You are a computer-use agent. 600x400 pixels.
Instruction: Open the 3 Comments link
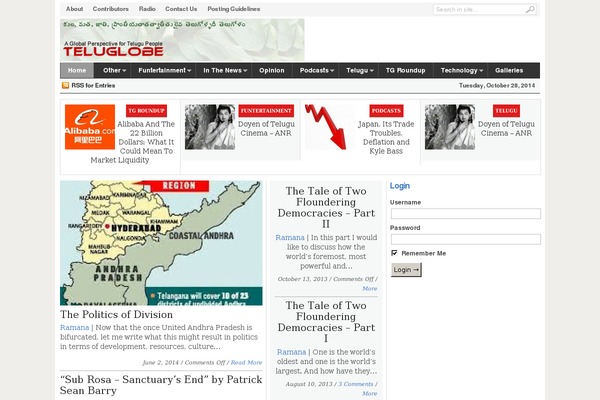pyautogui.click(x=355, y=384)
